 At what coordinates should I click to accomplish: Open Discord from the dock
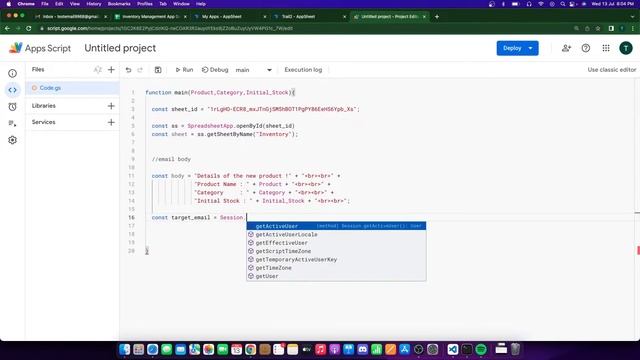362,349
